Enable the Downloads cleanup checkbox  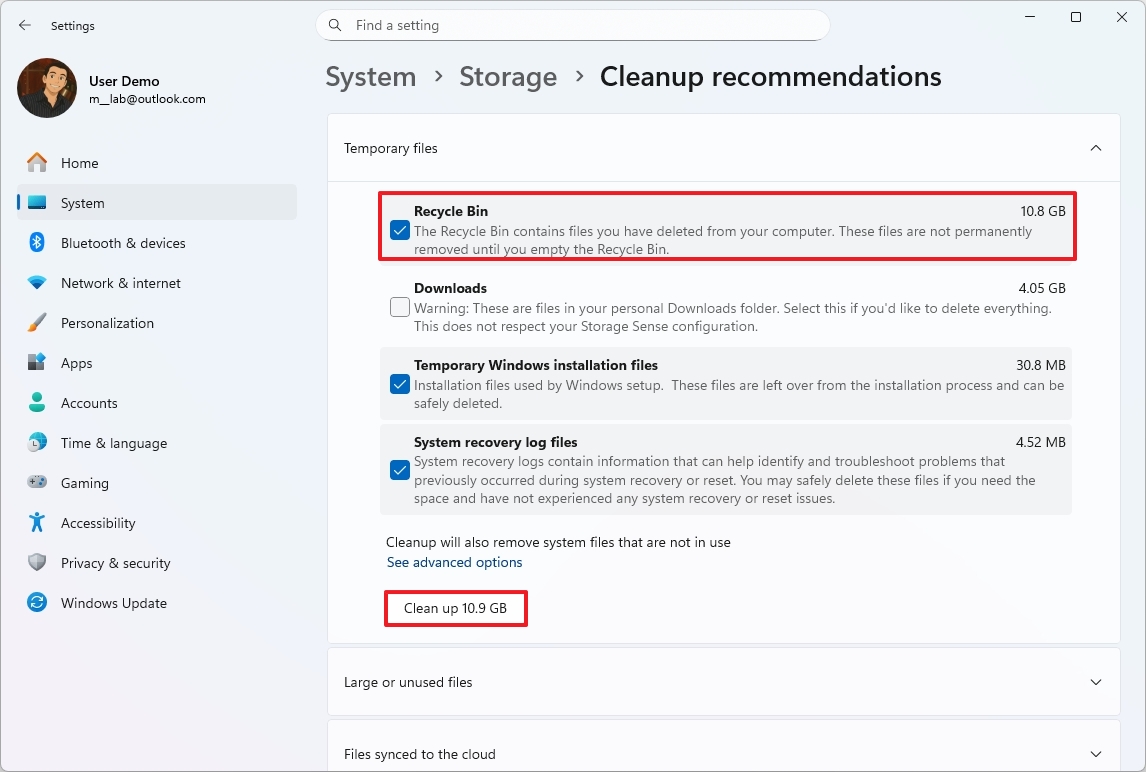point(399,307)
